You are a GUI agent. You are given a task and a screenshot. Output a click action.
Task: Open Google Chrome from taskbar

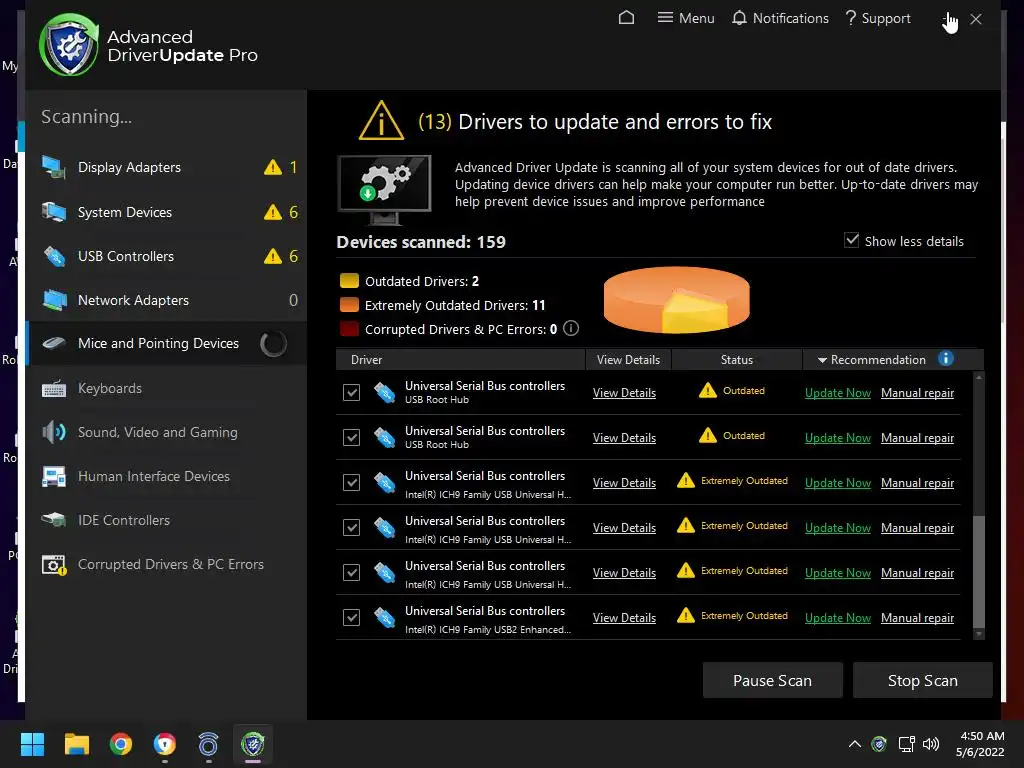tap(121, 744)
